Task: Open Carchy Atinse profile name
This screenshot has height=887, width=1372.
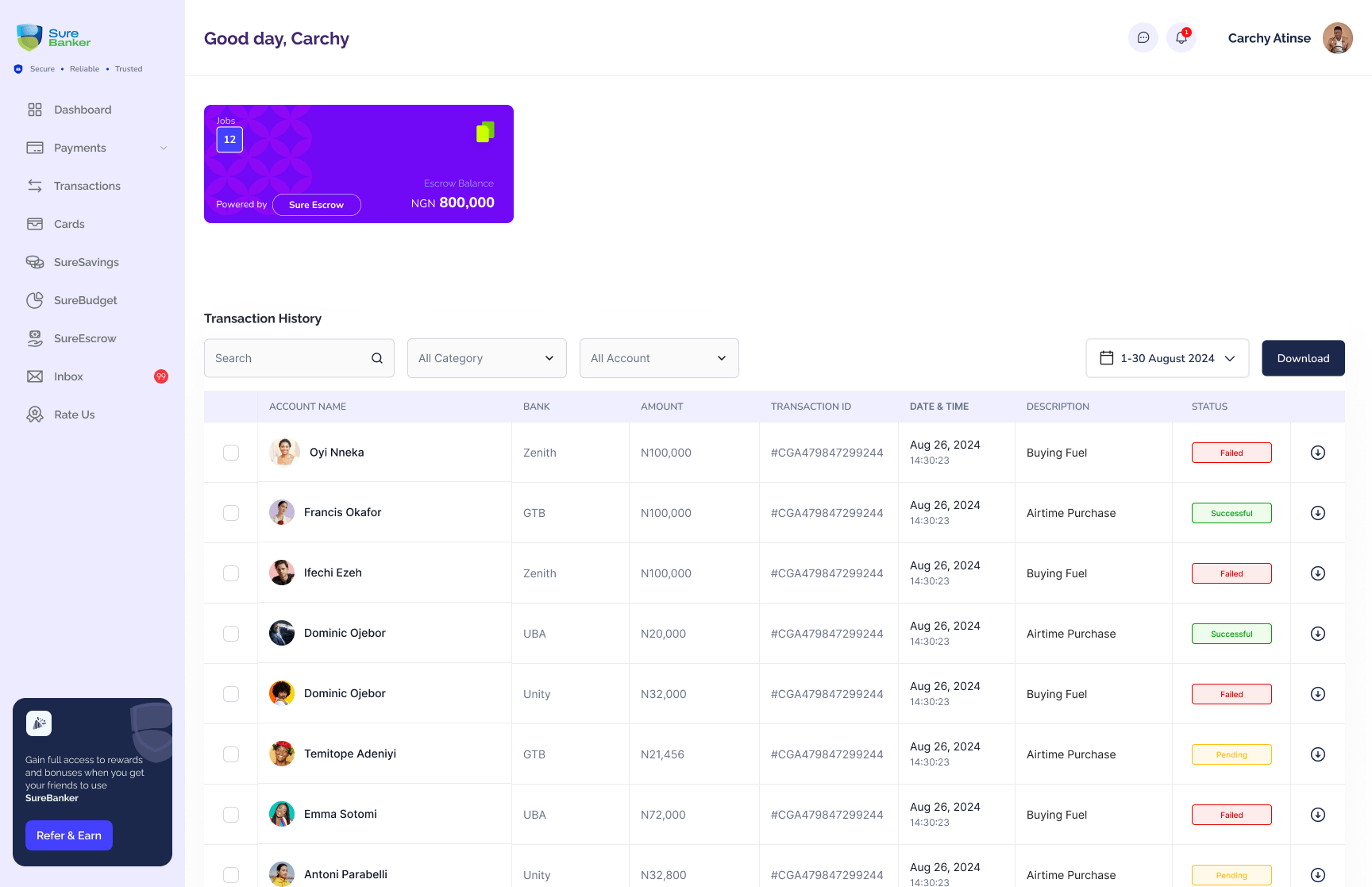Action: pyautogui.click(x=1269, y=38)
